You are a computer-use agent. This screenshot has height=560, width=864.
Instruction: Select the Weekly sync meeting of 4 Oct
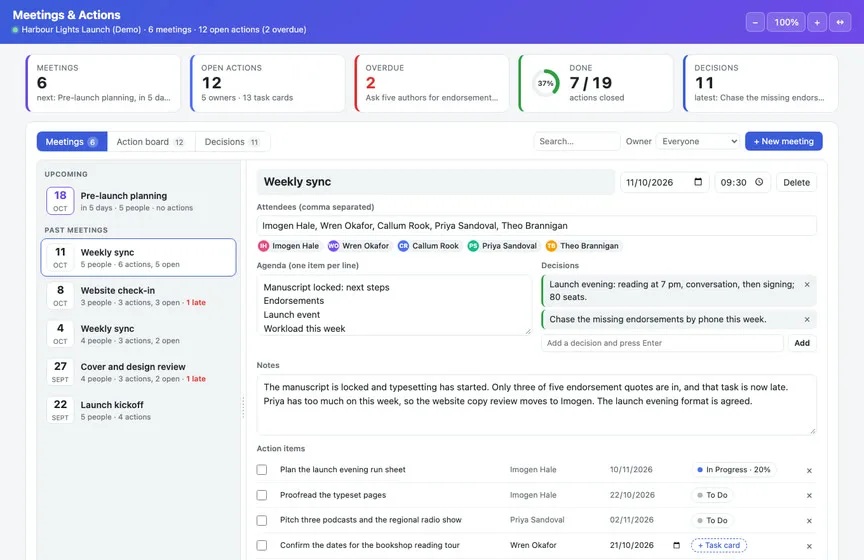coord(138,333)
